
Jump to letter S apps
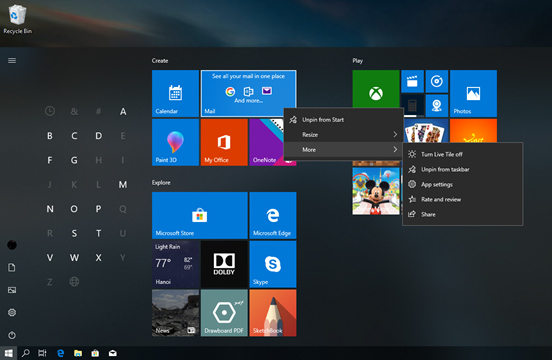click(x=74, y=233)
